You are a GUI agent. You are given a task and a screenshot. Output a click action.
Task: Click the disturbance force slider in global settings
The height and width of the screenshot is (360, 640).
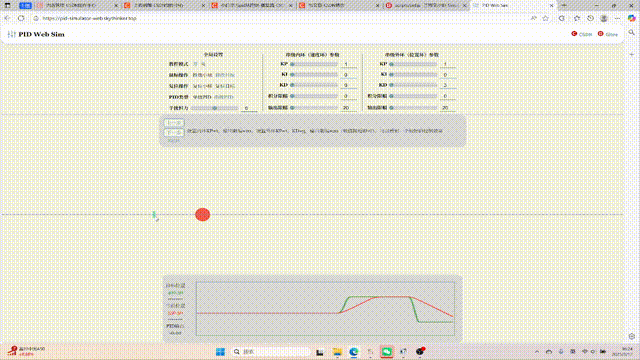pyautogui.click(x=214, y=108)
